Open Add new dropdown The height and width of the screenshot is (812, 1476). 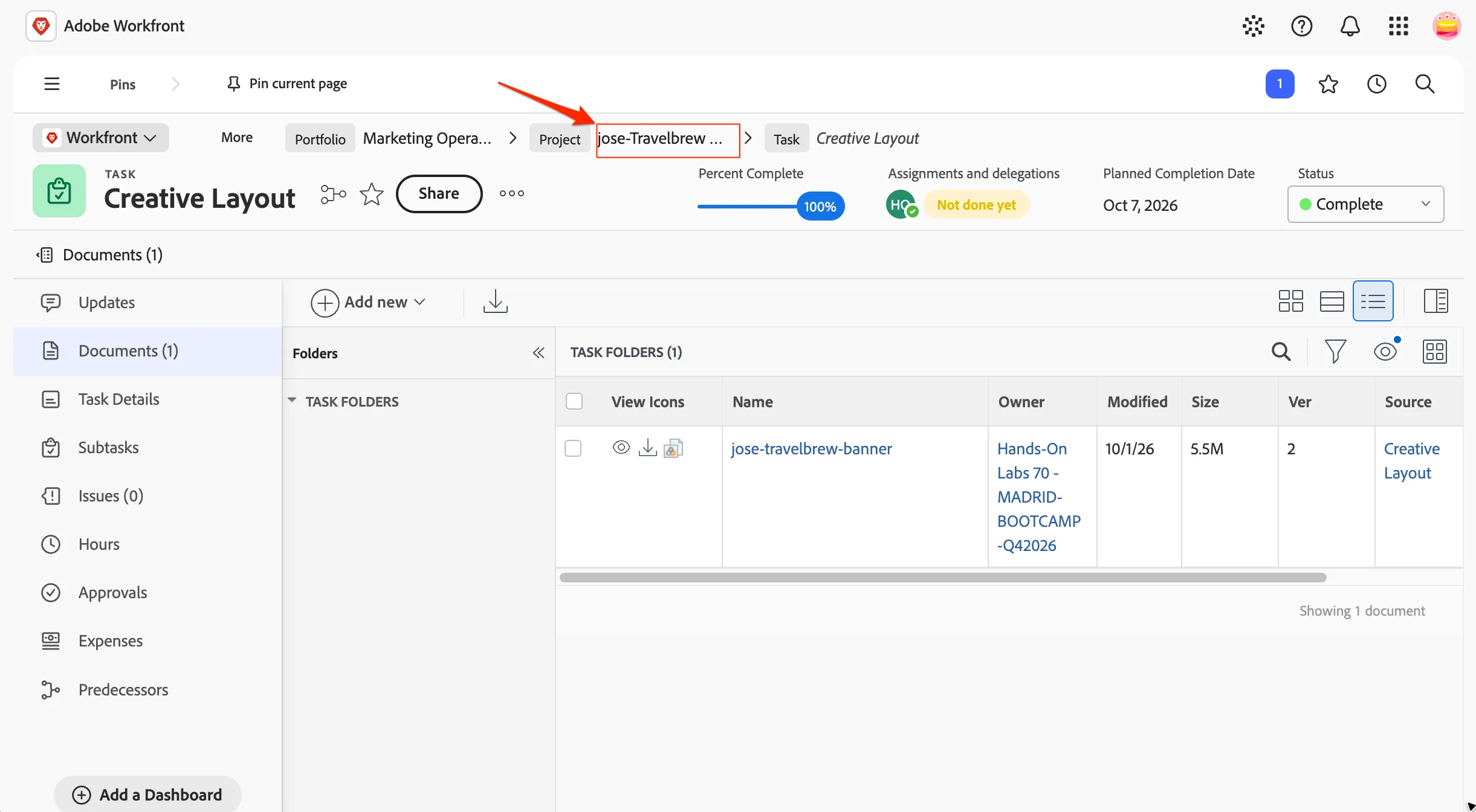369,302
